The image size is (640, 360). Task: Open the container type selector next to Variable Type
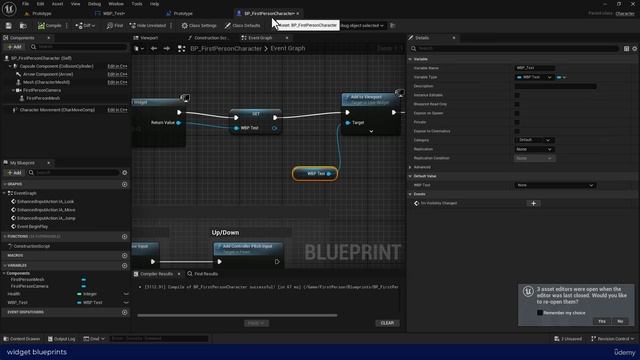coord(561,77)
